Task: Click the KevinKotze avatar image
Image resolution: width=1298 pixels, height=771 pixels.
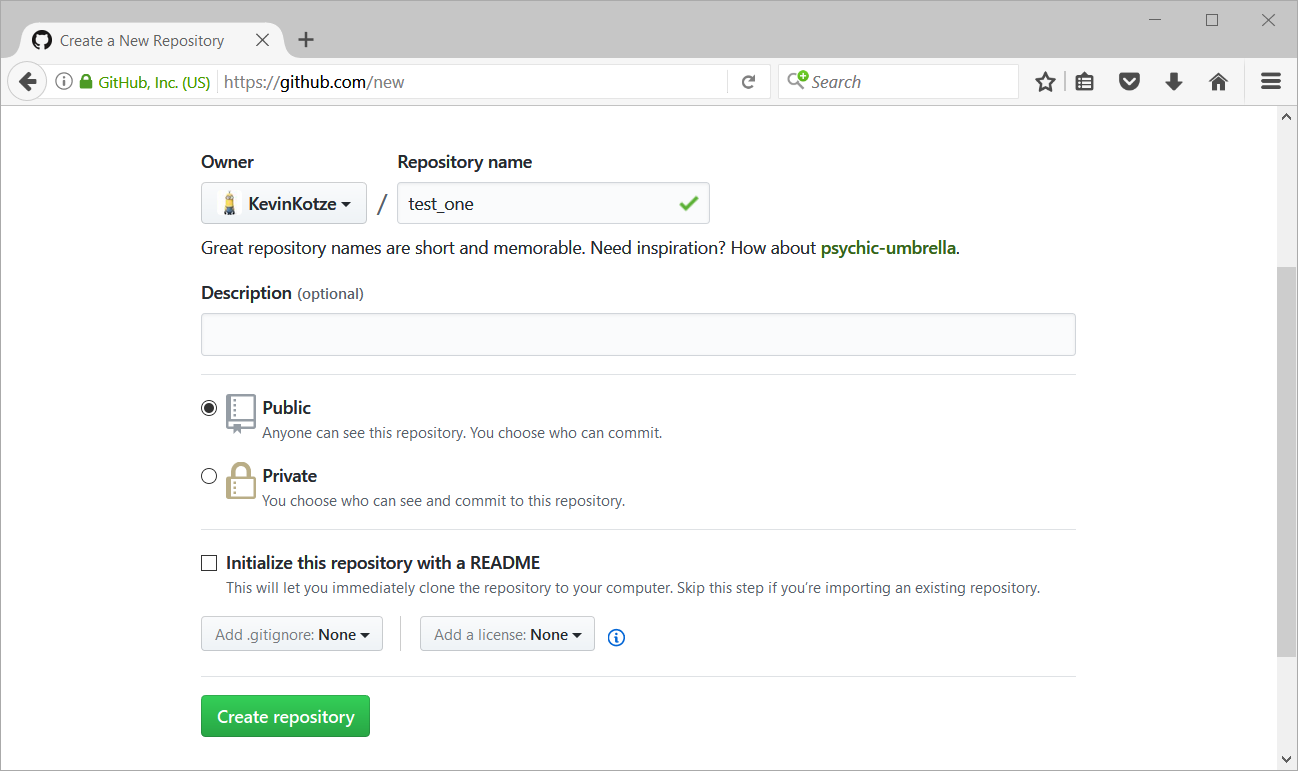Action: (x=229, y=203)
